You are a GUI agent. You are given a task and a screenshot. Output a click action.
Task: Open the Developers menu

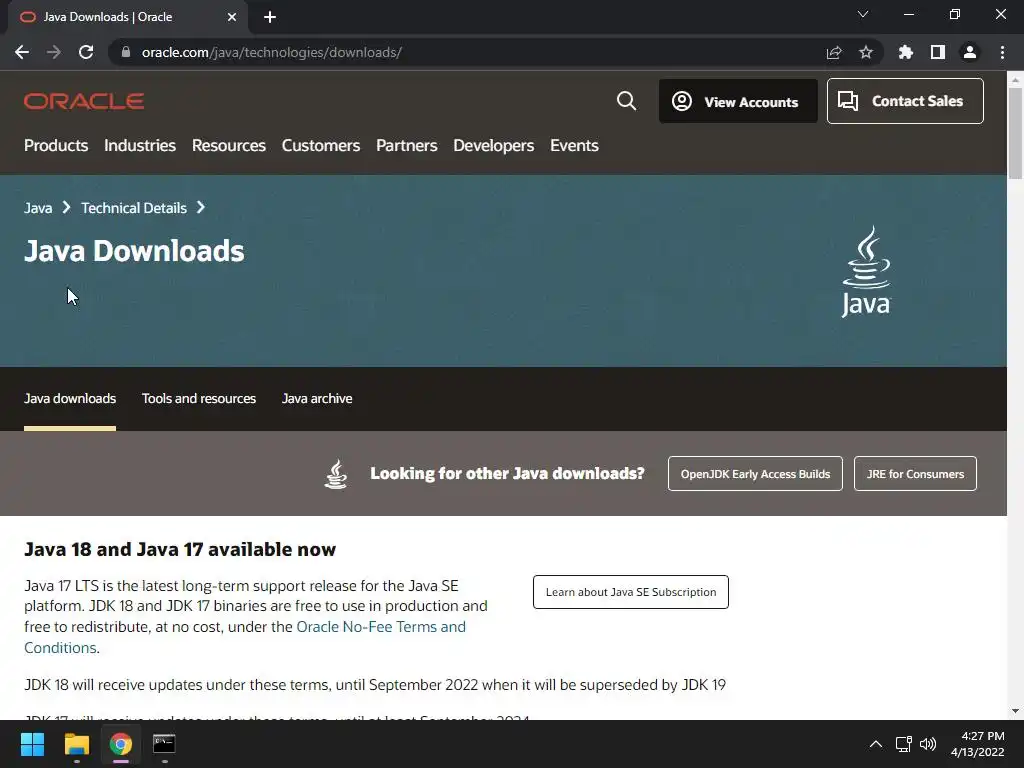click(x=494, y=146)
